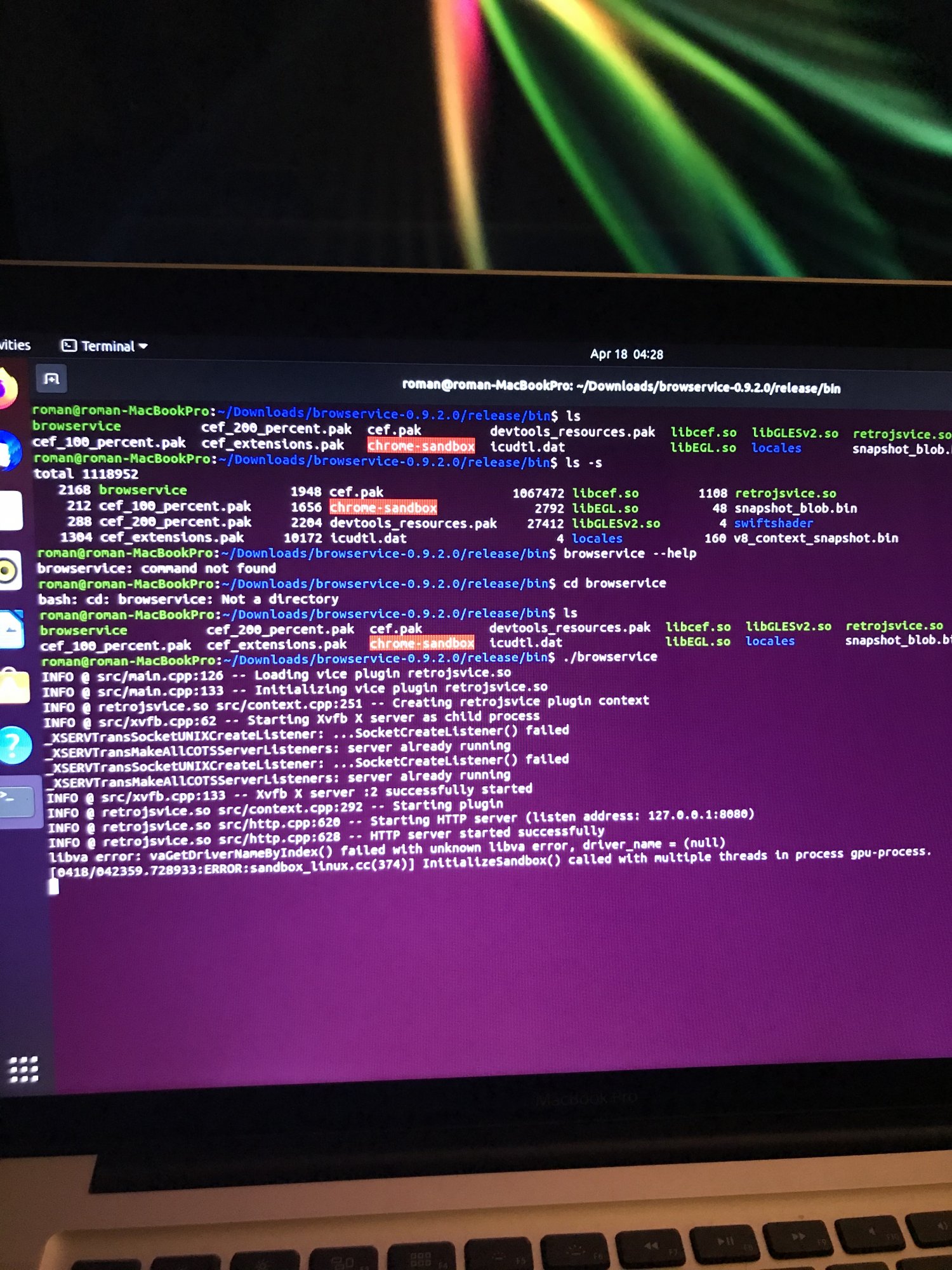Screen dimensions: 952x1270
Task: Click the typed command "cd browservice"
Action: [x=614, y=583]
